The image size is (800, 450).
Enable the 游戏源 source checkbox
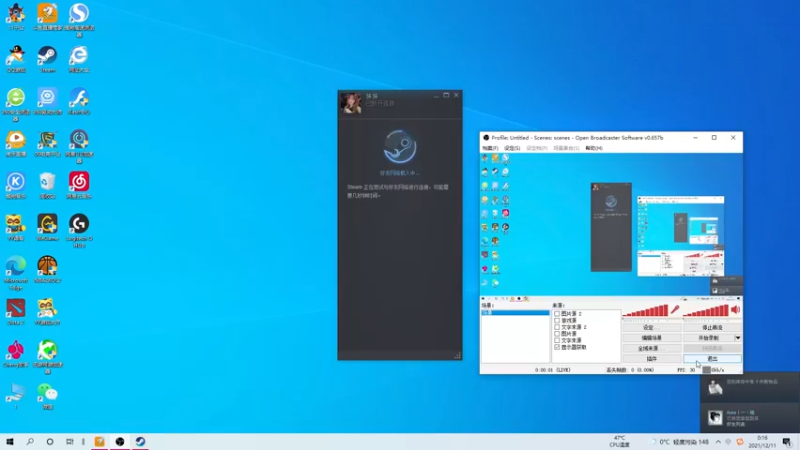tap(557, 320)
